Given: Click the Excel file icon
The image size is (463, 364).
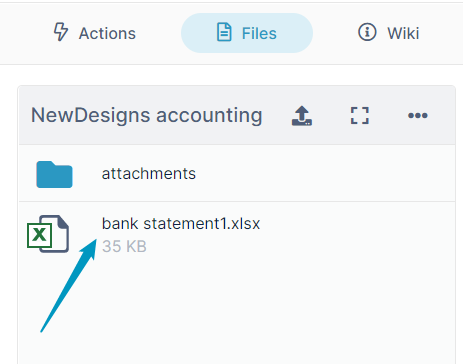Looking at the screenshot, I should point(48,234).
